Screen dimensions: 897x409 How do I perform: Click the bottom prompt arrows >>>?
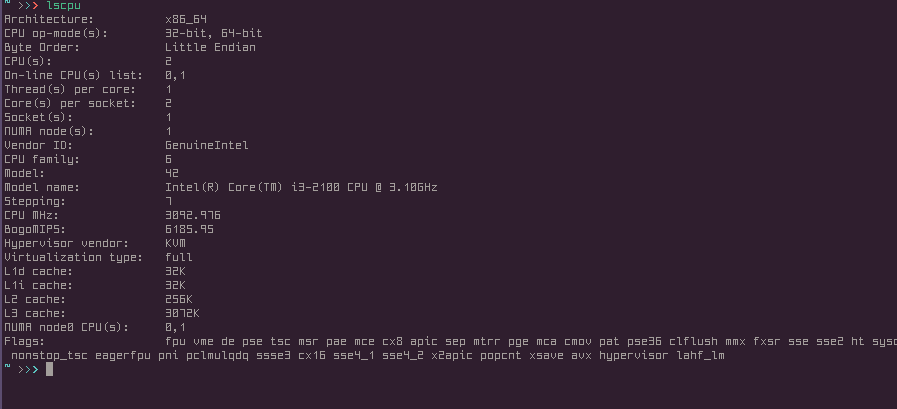click(x=28, y=370)
